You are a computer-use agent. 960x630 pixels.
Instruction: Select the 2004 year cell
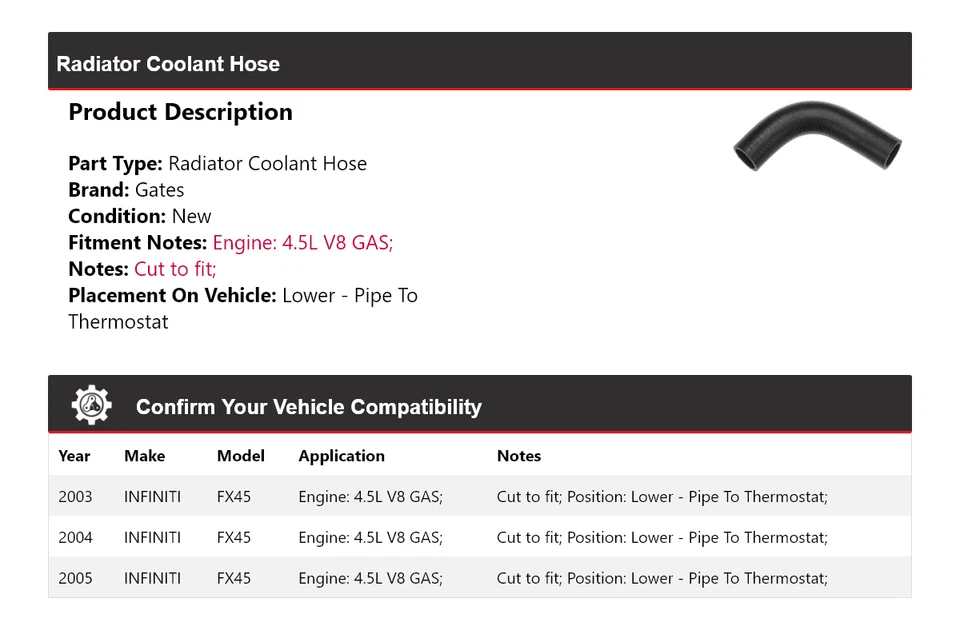click(x=75, y=537)
